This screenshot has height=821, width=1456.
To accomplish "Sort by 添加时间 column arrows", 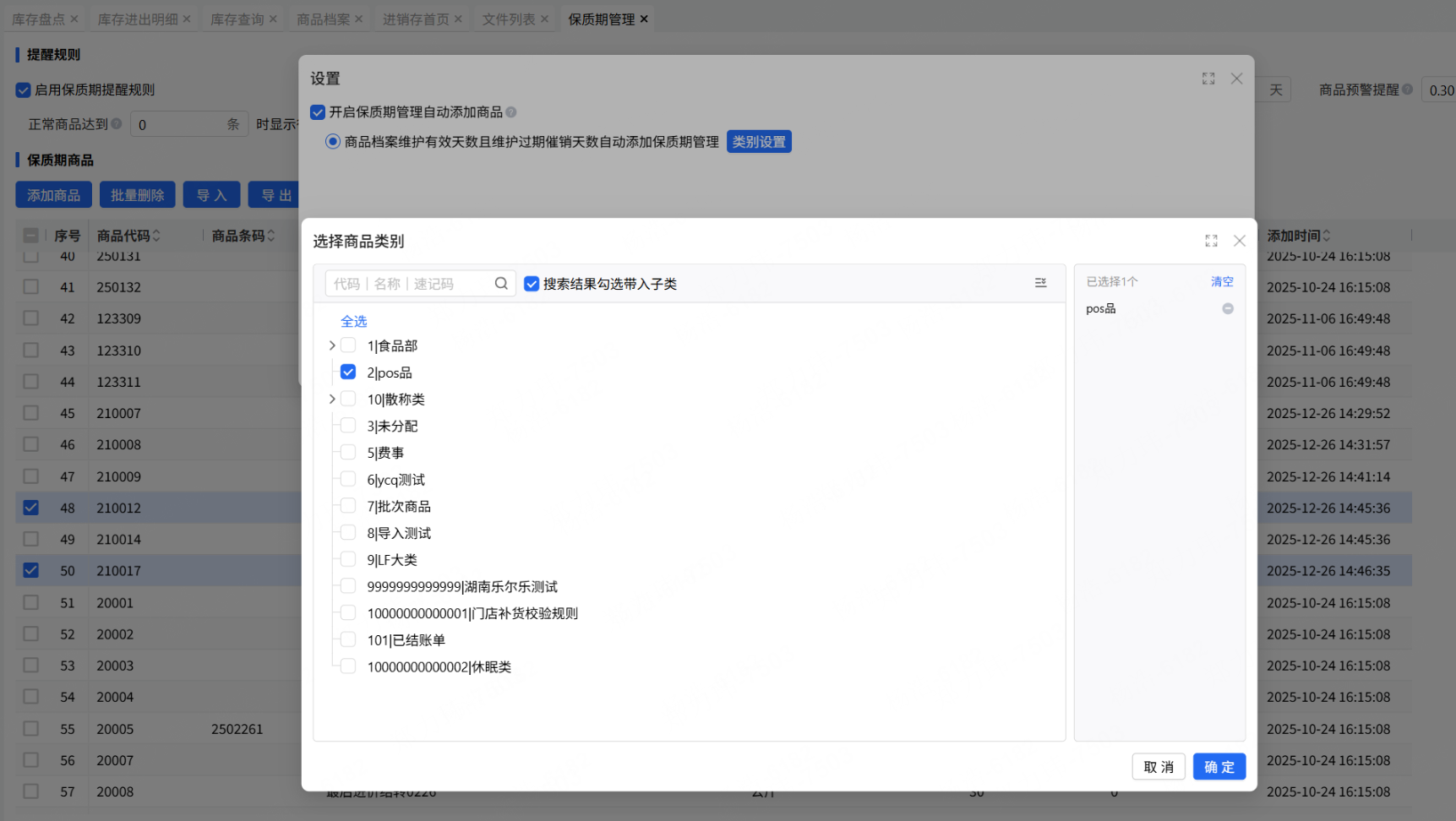I will tap(1326, 236).
